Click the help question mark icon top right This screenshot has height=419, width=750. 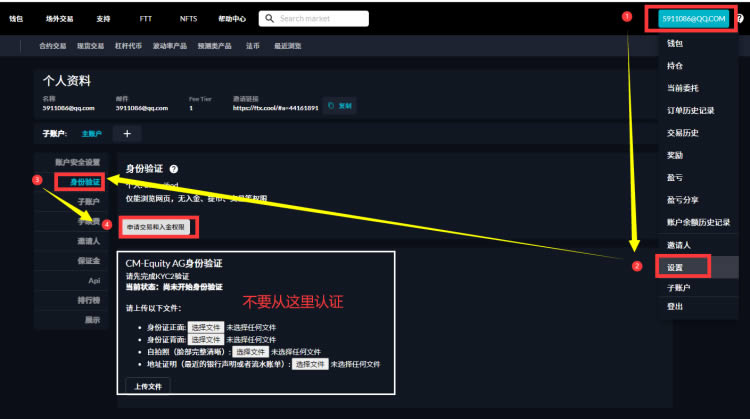(739, 18)
